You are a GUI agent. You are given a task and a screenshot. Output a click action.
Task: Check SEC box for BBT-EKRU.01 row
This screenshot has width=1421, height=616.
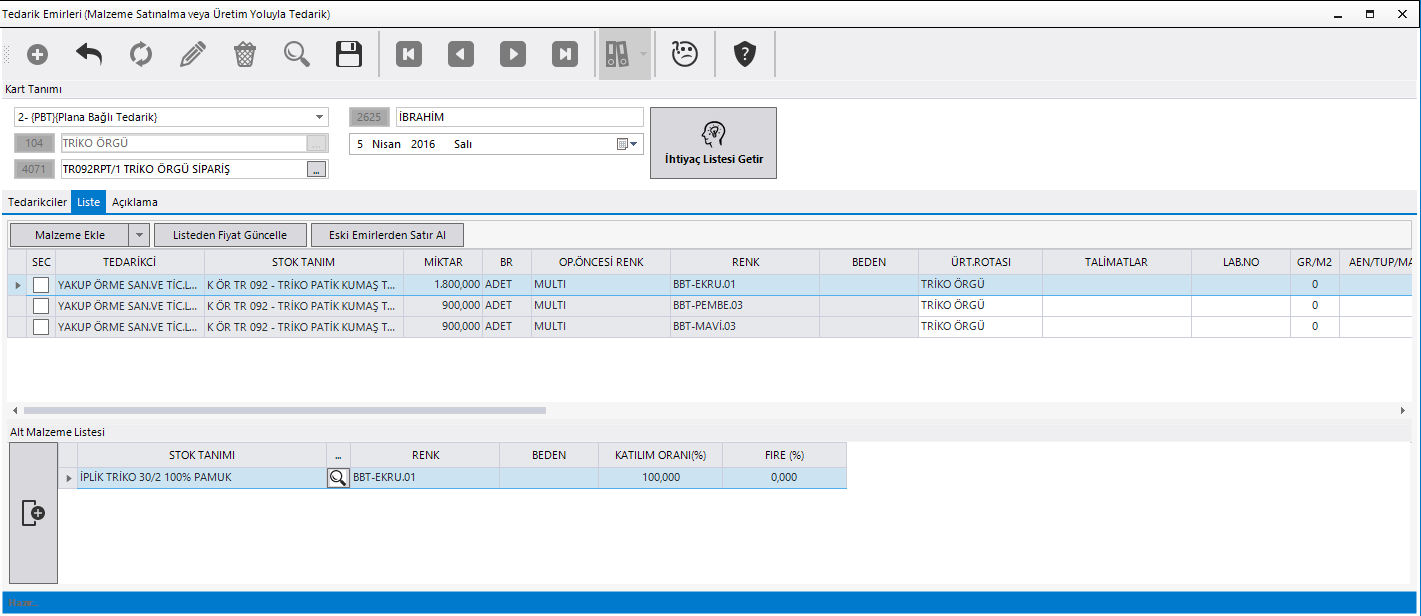point(41,285)
